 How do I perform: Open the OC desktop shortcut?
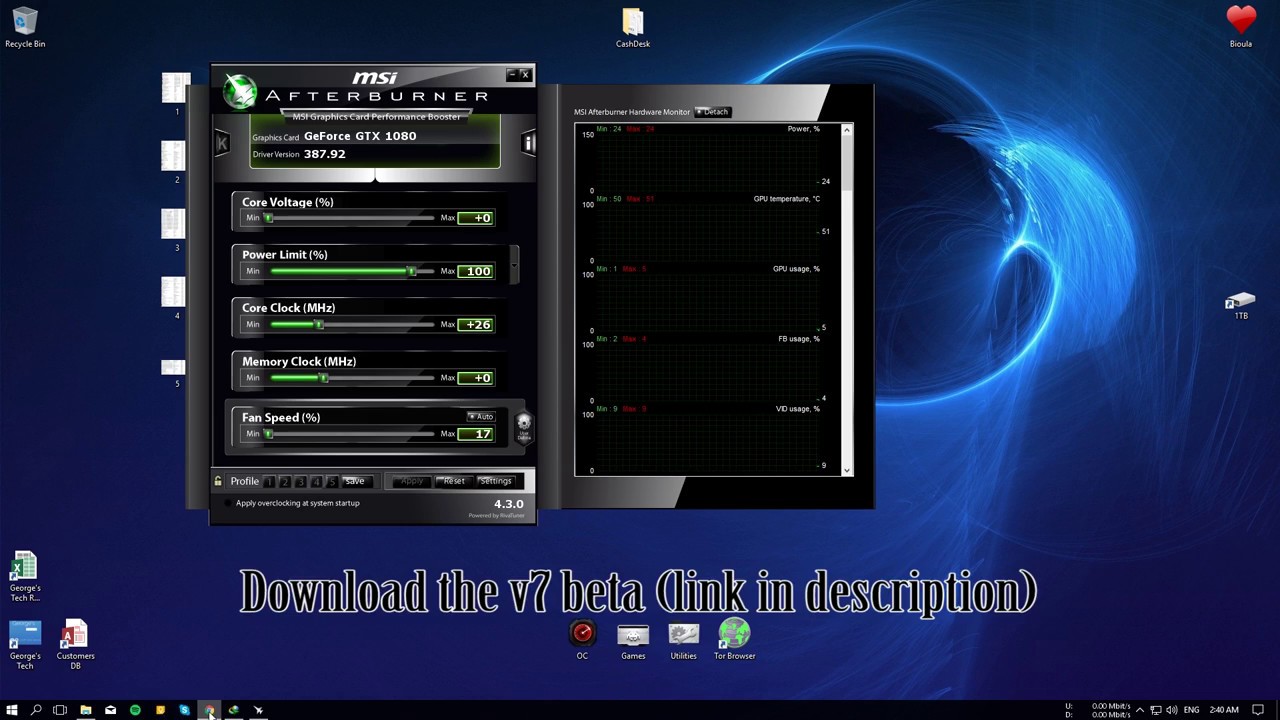[x=582, y=640]
